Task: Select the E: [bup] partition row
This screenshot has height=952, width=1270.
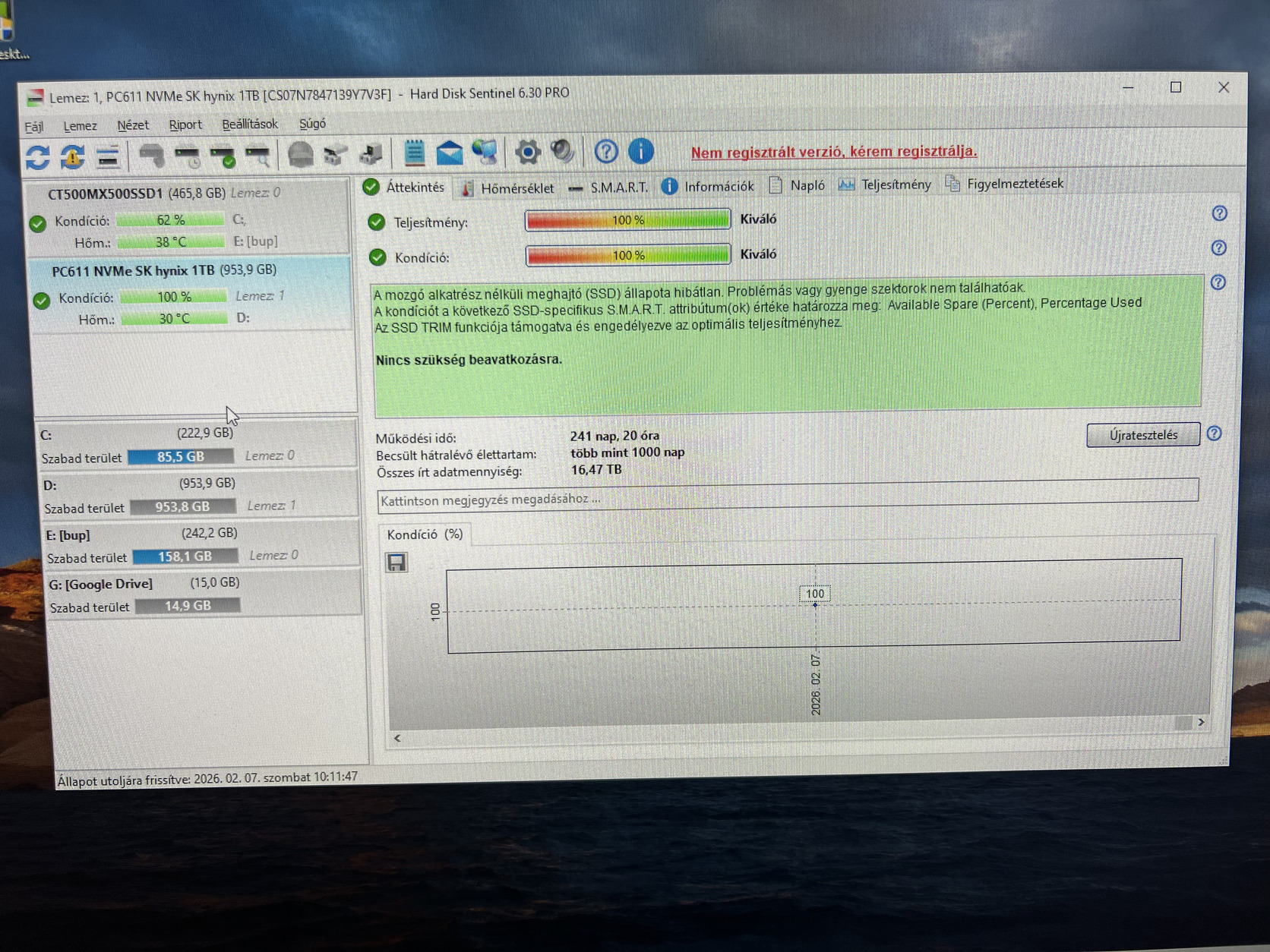Action: [202, 544]
